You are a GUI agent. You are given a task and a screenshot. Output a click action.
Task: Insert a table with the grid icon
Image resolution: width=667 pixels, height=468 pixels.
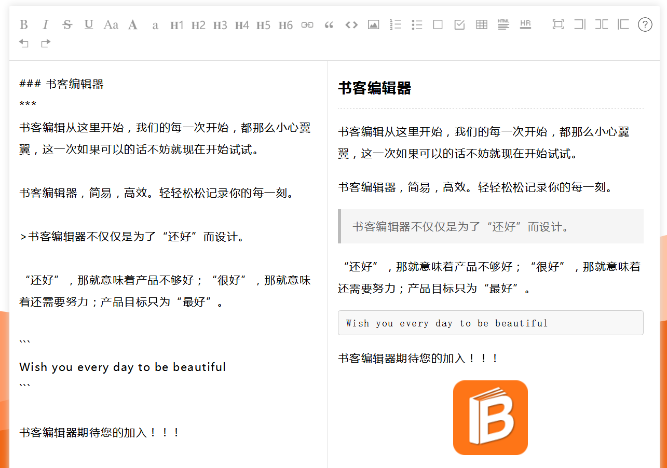click(x=482, y=25)
